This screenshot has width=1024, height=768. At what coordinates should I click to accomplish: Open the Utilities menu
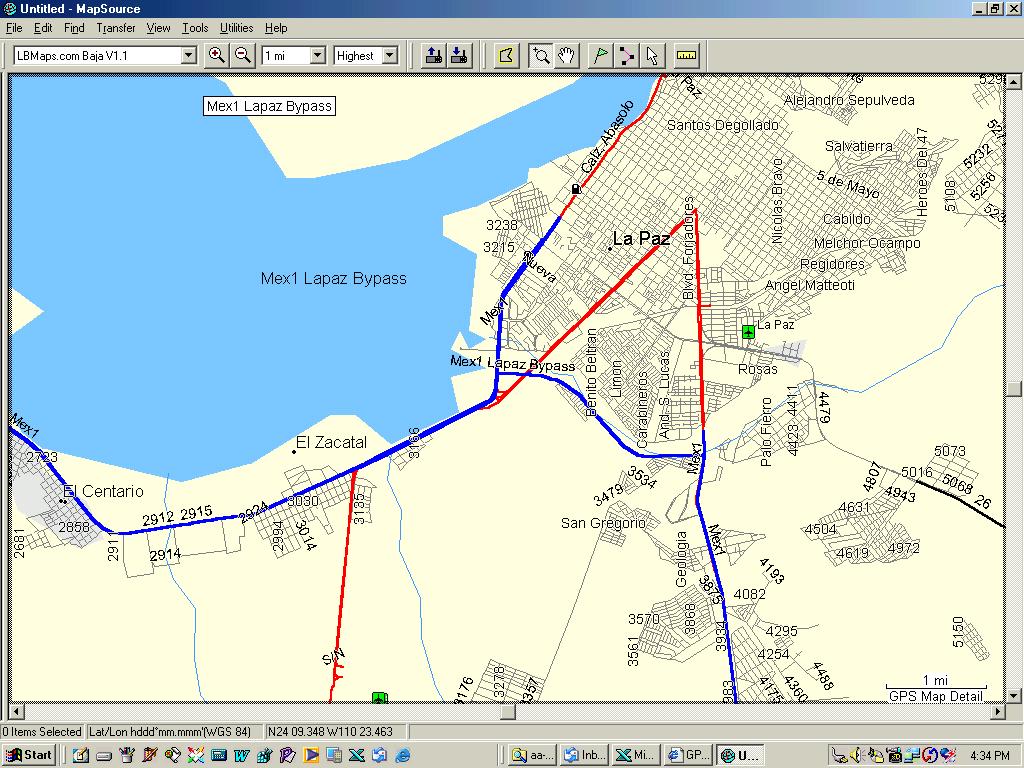236,28
